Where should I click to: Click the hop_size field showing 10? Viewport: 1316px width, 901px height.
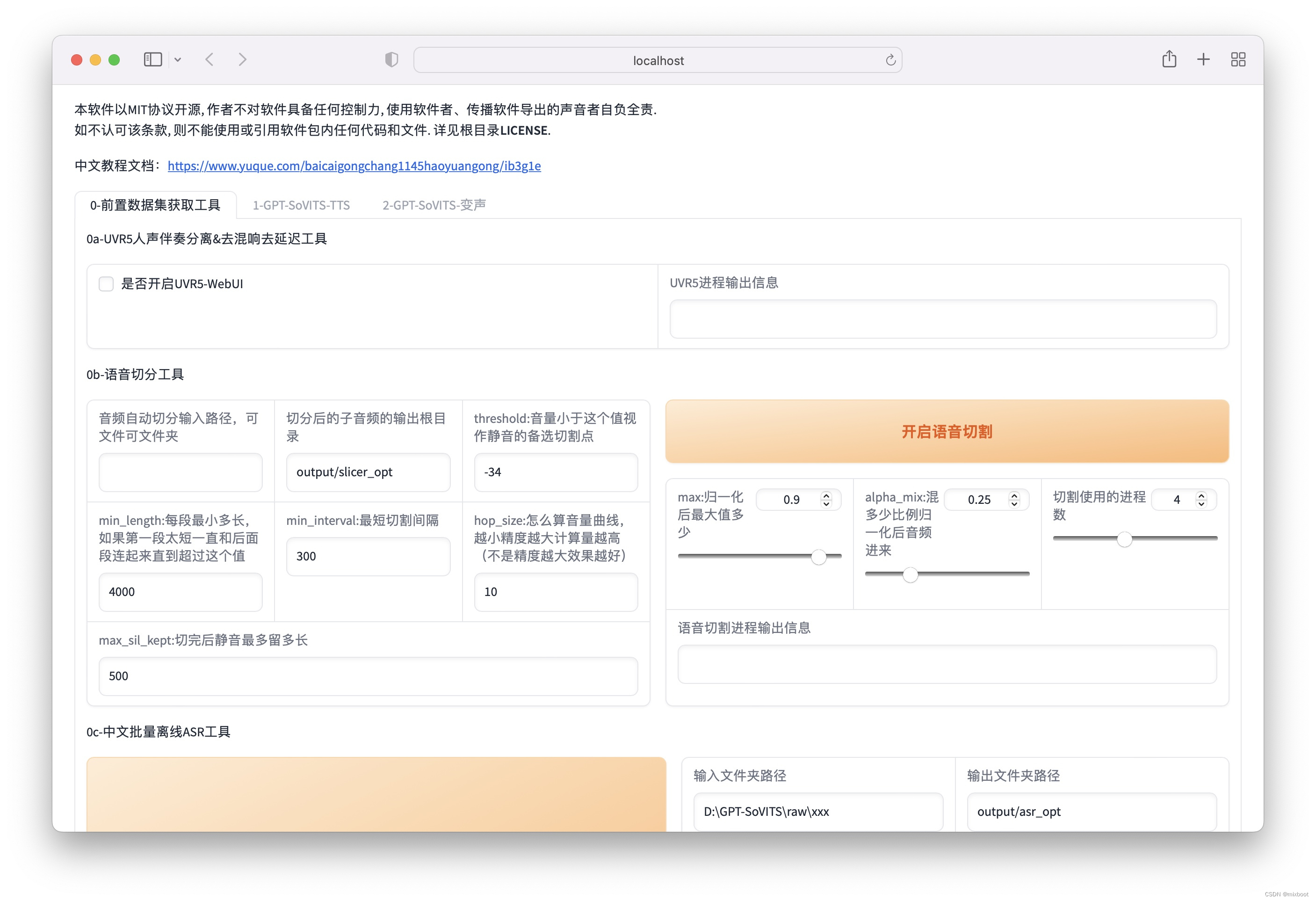[x=556, y=592]
